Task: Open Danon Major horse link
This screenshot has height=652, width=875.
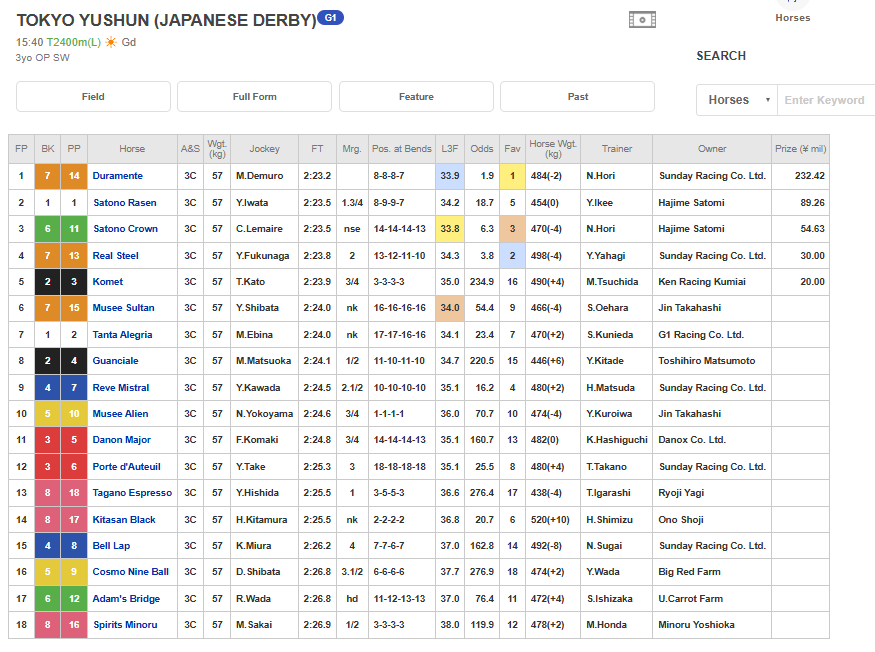Action: (122, 440)
